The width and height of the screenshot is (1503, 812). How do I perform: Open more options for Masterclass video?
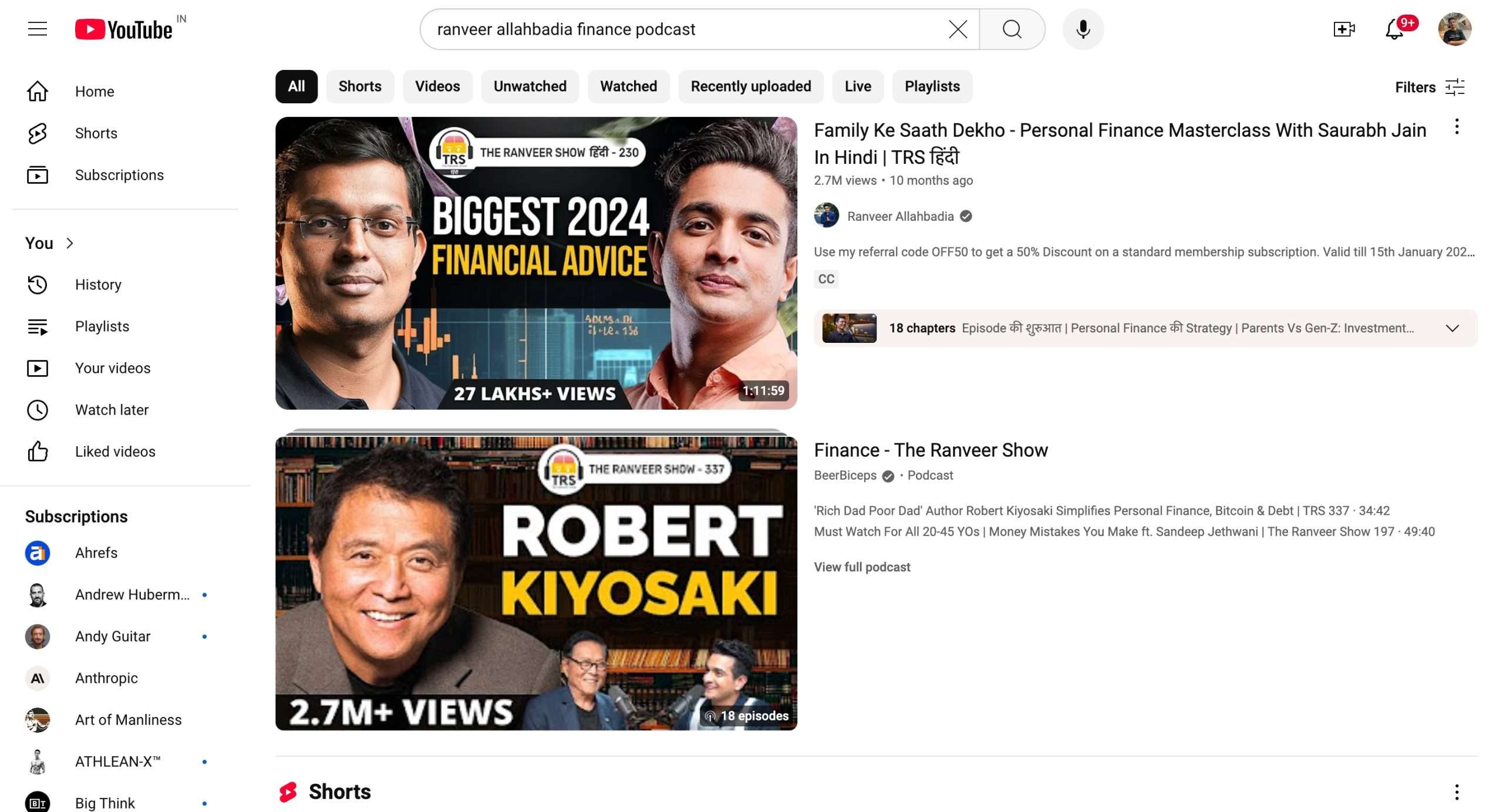pos(1457,127)
